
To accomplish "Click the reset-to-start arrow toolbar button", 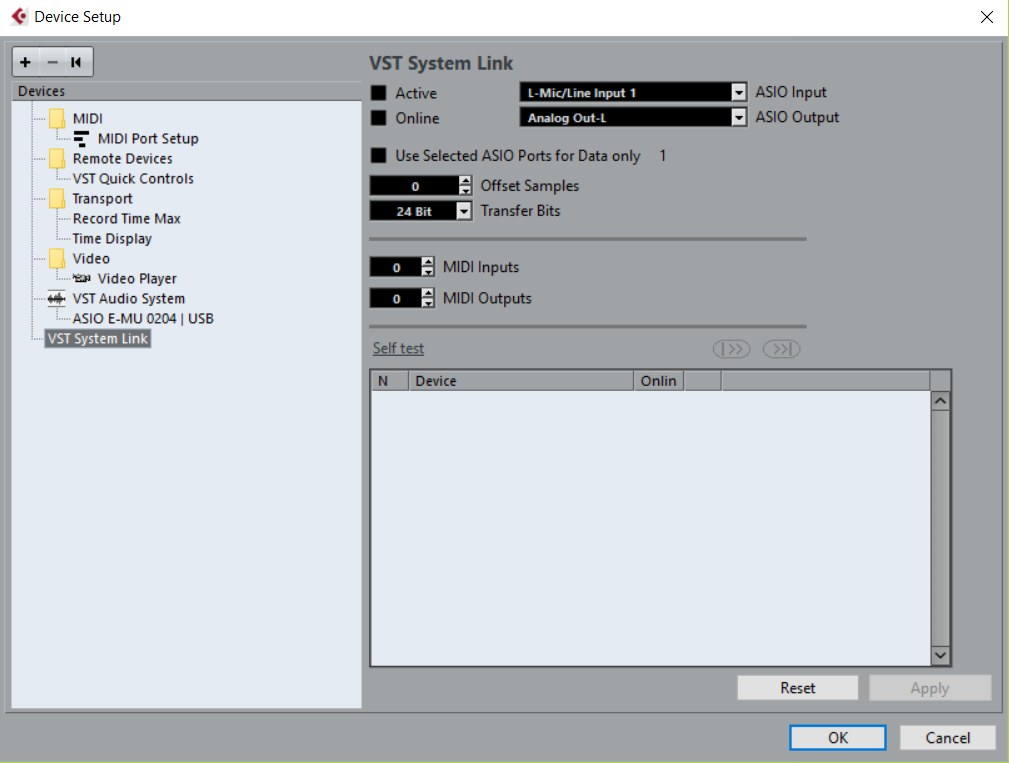I will pos(77,62).
